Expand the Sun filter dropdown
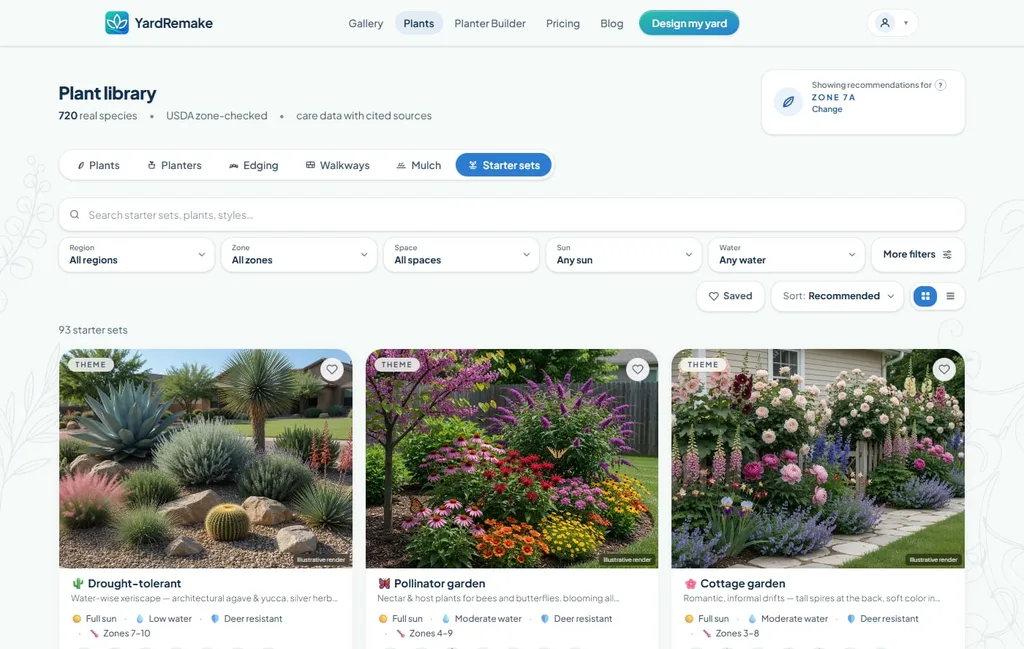The image size is (1024, 649). pos(624,255)
